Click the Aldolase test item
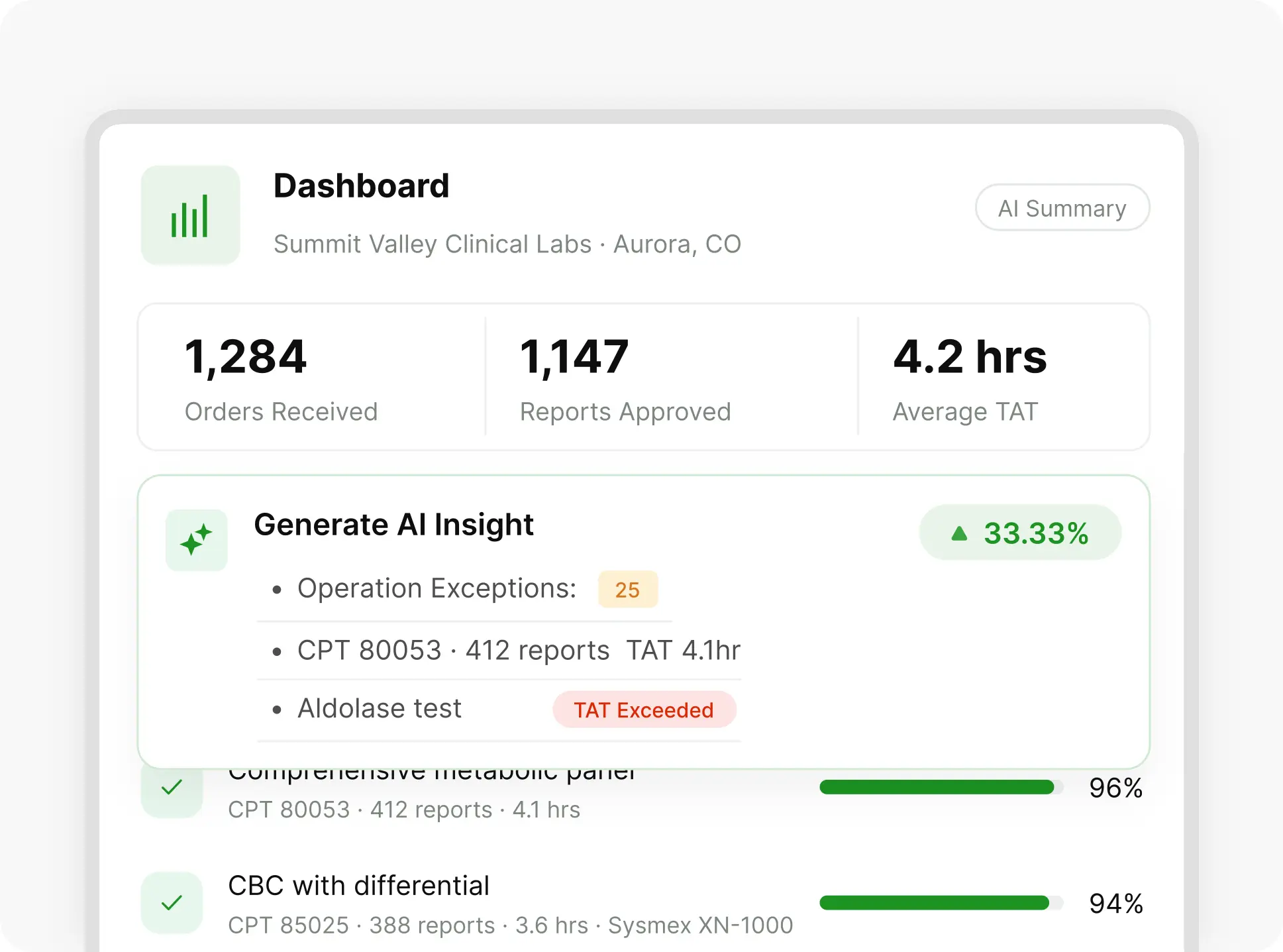 click(379, 708)
